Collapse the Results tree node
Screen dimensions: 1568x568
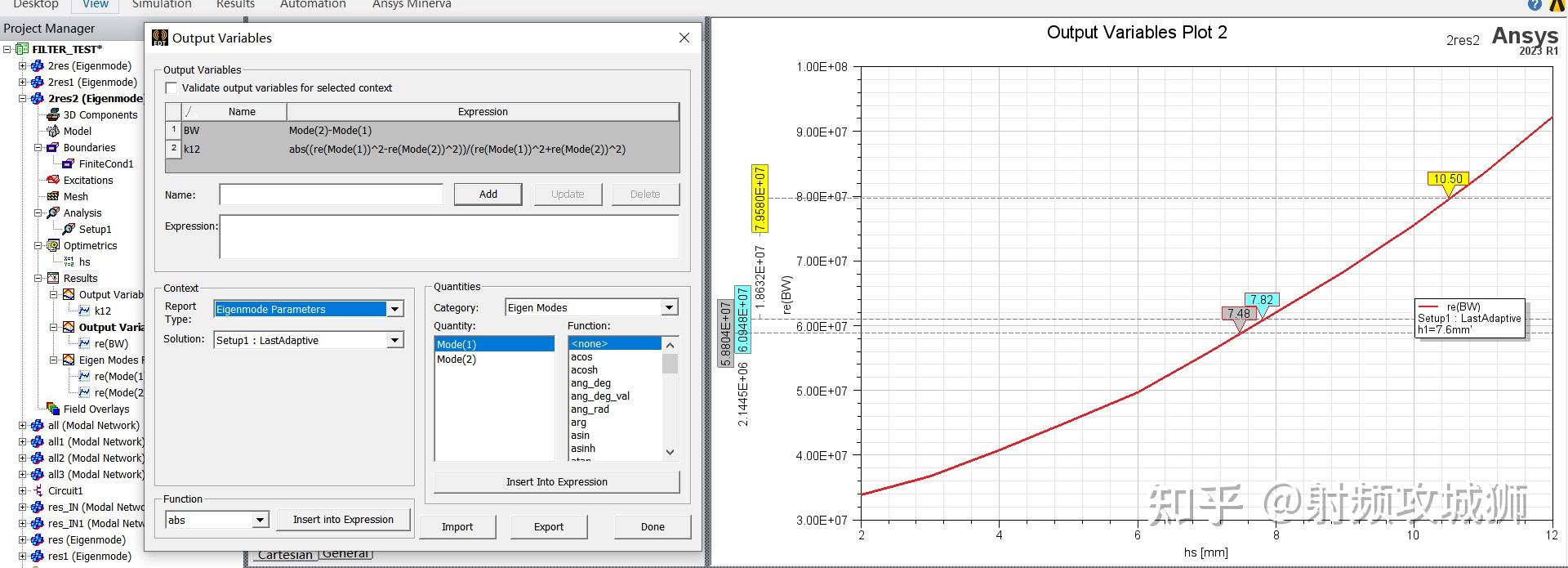tap(38, 278)
